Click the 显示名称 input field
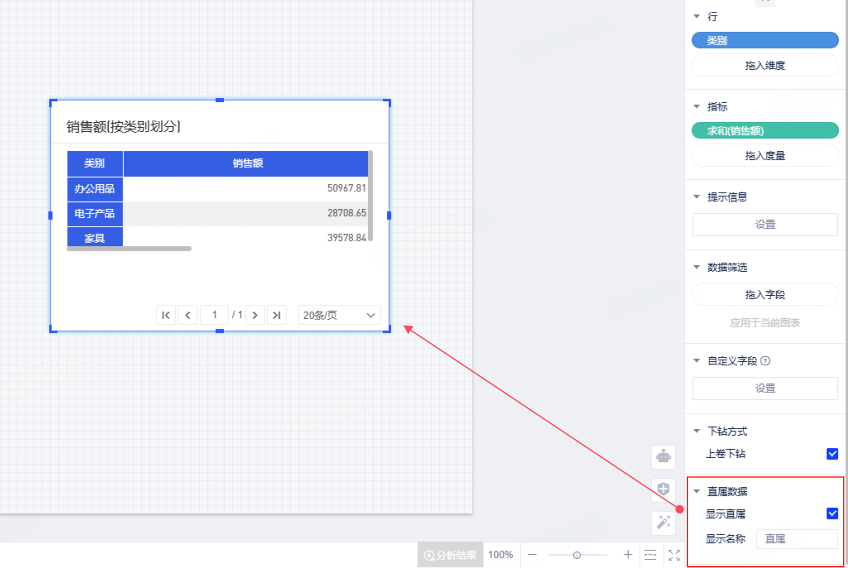The height and width of the screenshot is (568, 848). click(x=796, y=539)
